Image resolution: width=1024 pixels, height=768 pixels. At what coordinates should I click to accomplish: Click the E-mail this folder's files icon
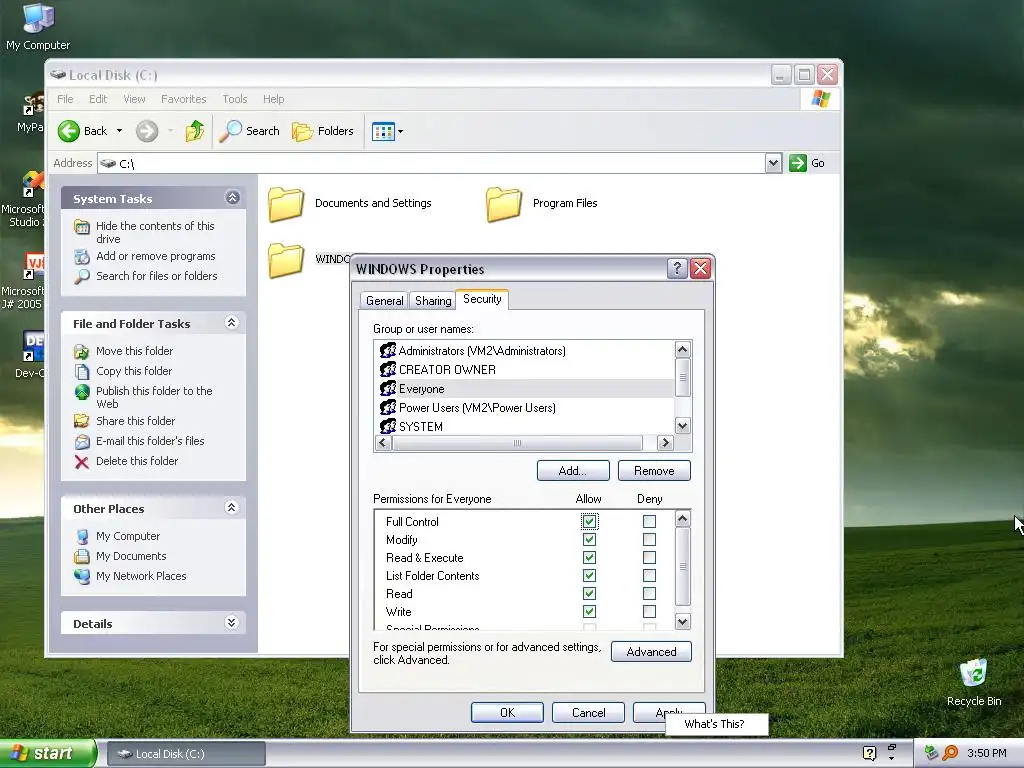click(x=82, y=441)
